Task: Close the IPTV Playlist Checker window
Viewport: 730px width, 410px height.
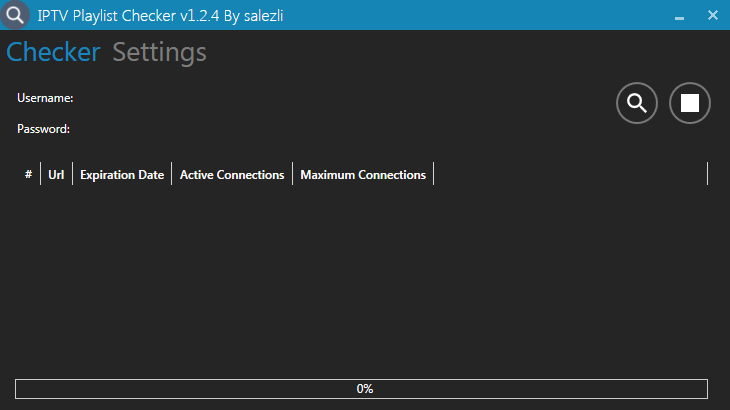Action: point(713,15)
